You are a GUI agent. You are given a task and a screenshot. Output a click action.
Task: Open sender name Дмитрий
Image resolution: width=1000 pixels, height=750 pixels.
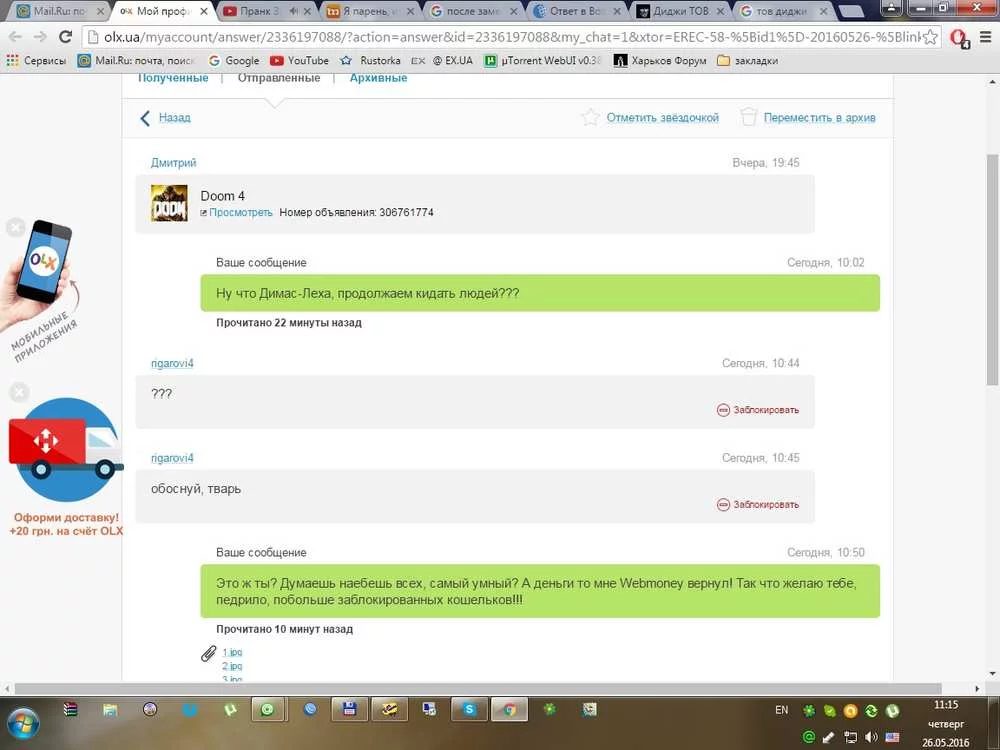click(x=173, y=163)
